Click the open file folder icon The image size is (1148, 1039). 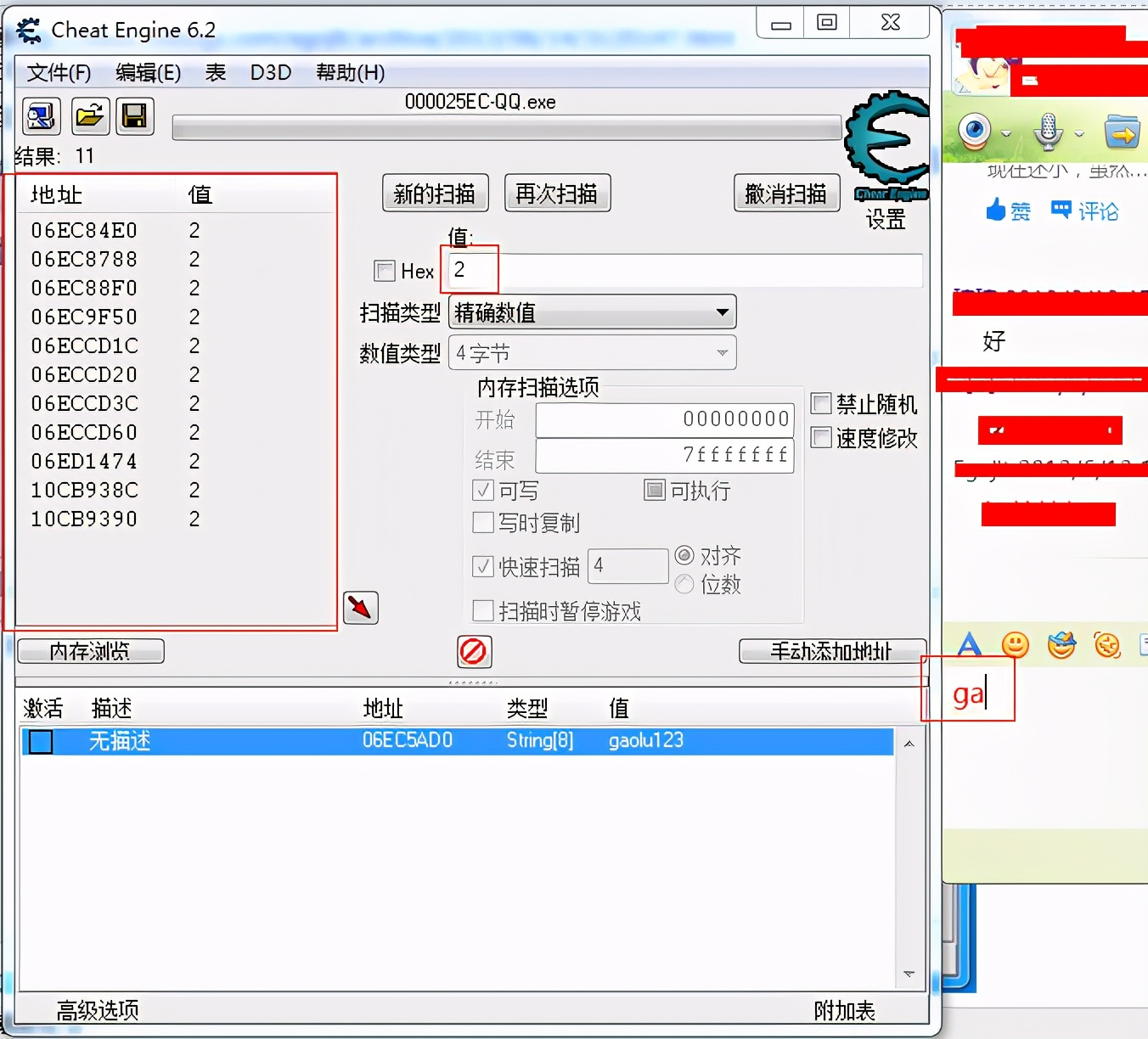90,116
